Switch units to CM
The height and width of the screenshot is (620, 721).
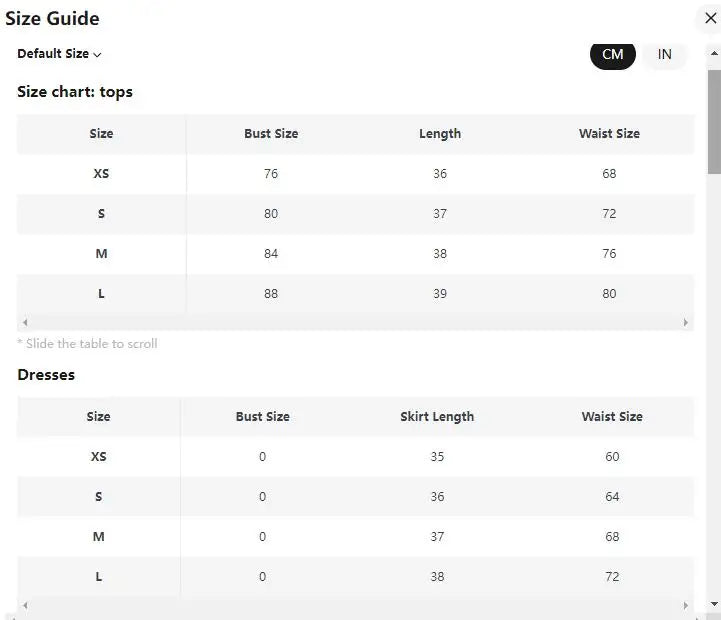pyautogui.click(x=612, y=54)
